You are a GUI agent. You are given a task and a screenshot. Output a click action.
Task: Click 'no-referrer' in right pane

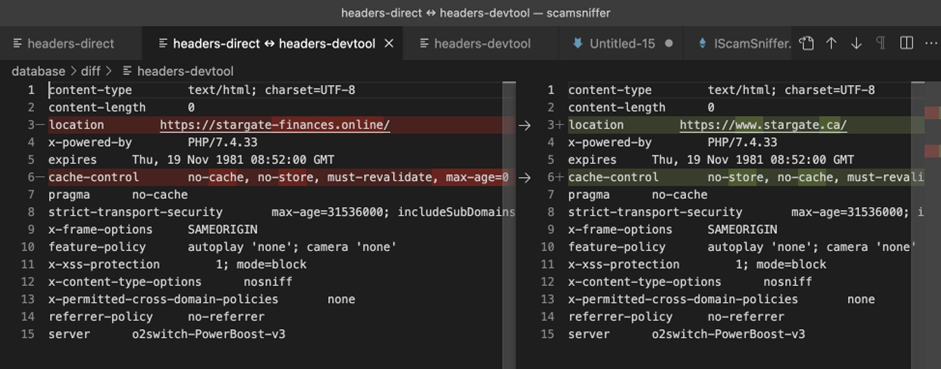[746, 317]
